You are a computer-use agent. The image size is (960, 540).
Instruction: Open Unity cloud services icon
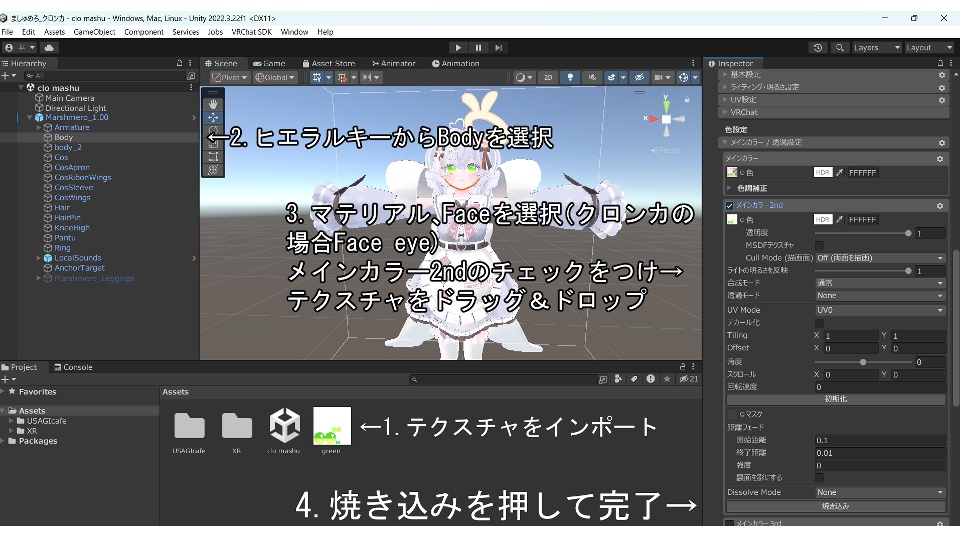[49, 48]
